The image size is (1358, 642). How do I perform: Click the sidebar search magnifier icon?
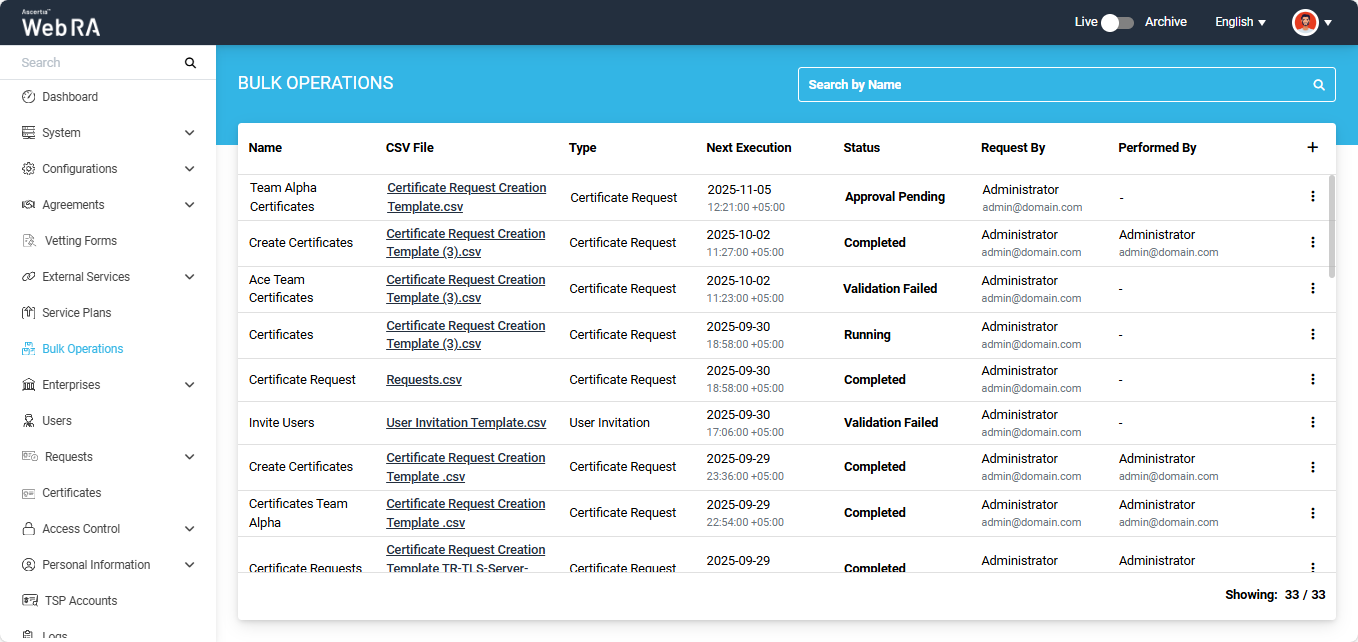(x=190, y=63)
